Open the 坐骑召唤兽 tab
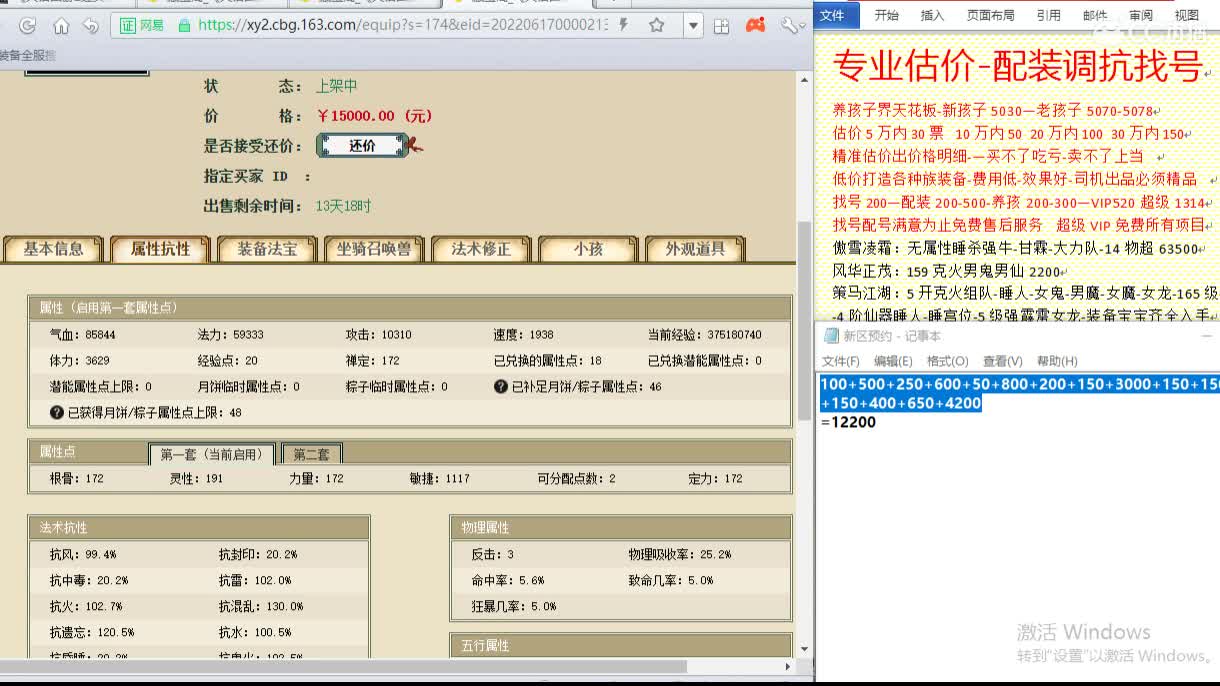This screenshot has width=1220, height=686. coord(374,249)
